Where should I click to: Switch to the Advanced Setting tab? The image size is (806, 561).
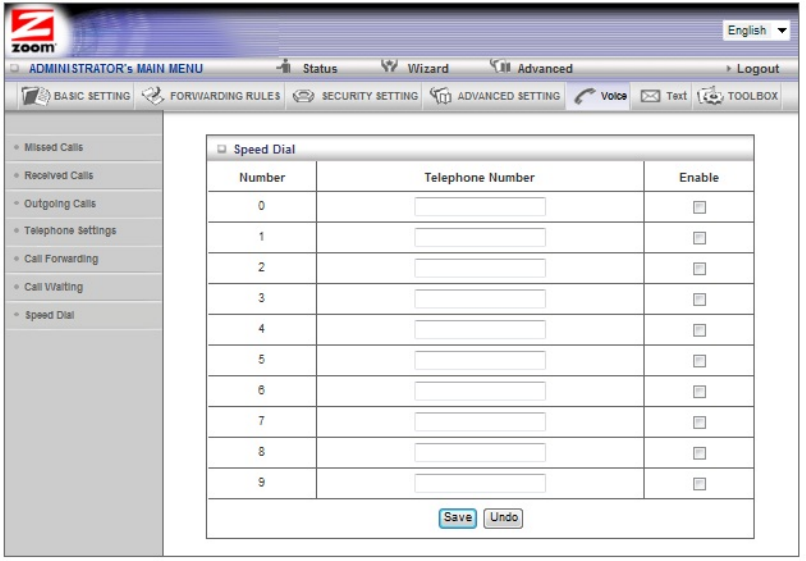click(494, 96)
